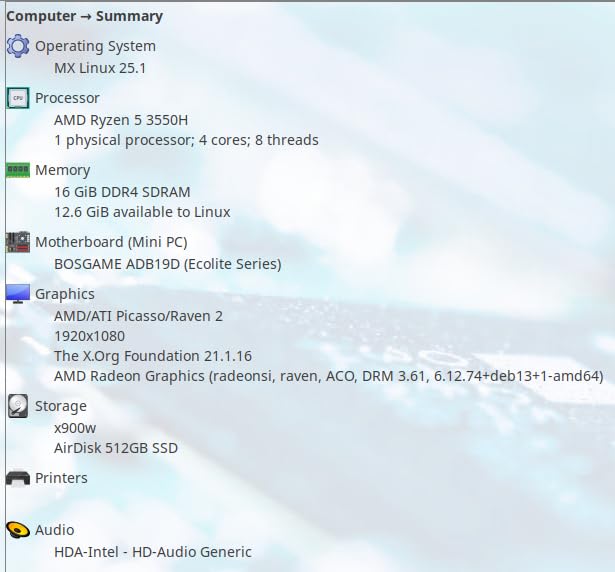Click the Graphics monitor icon
This screenshot has height=572, width=615.
(x=17, y=294)
